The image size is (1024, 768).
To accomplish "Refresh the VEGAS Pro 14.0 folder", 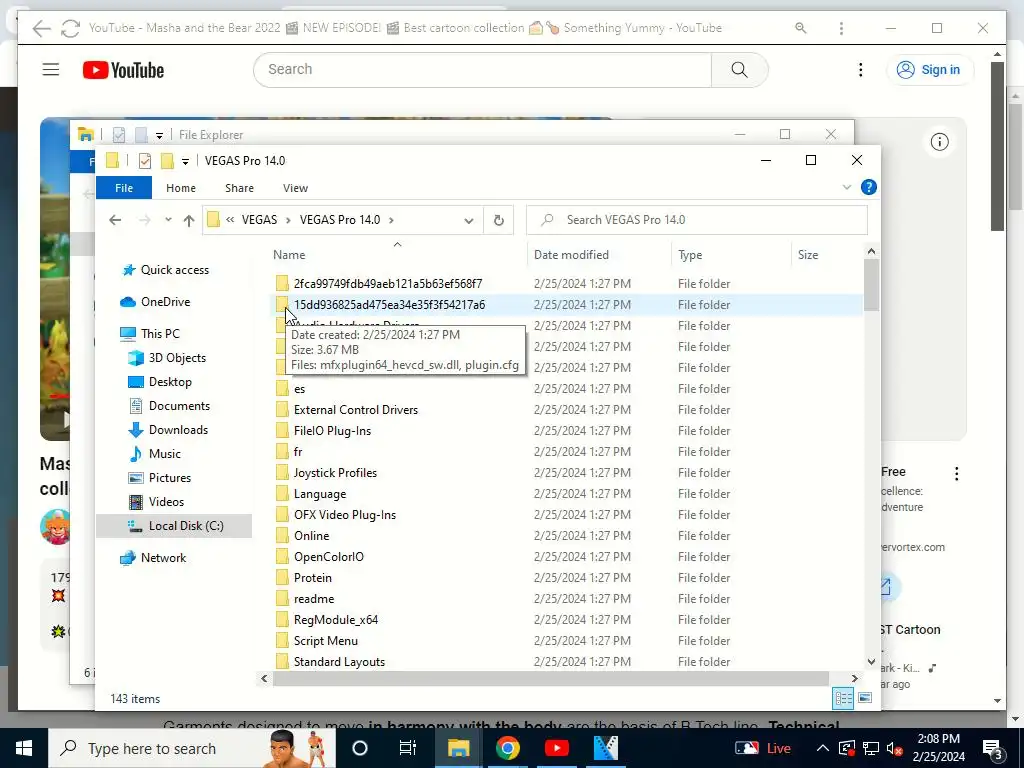I will (498, 220).
